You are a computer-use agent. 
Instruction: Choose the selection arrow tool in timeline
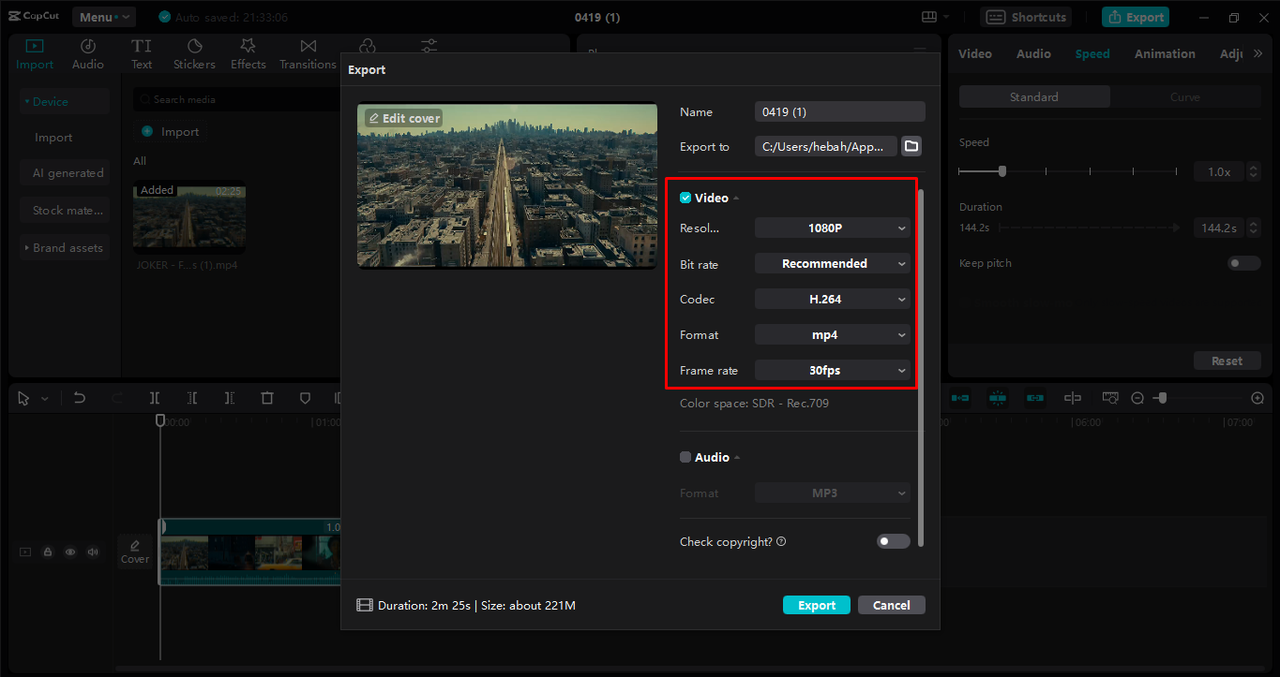(x=24, y=398)
